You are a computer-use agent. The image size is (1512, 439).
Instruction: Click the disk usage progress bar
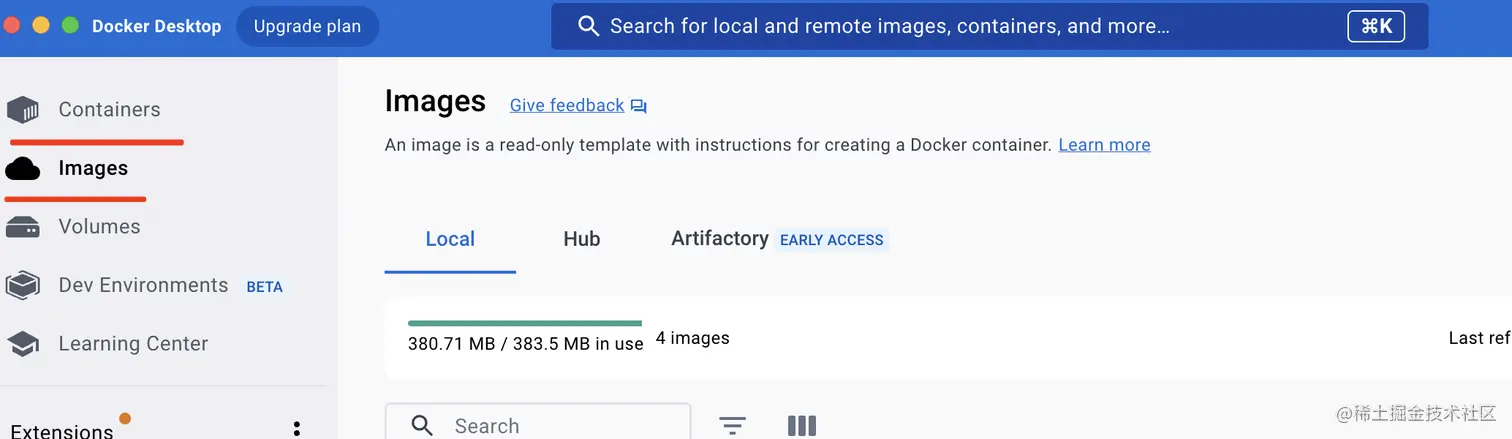tap(525, 323)
